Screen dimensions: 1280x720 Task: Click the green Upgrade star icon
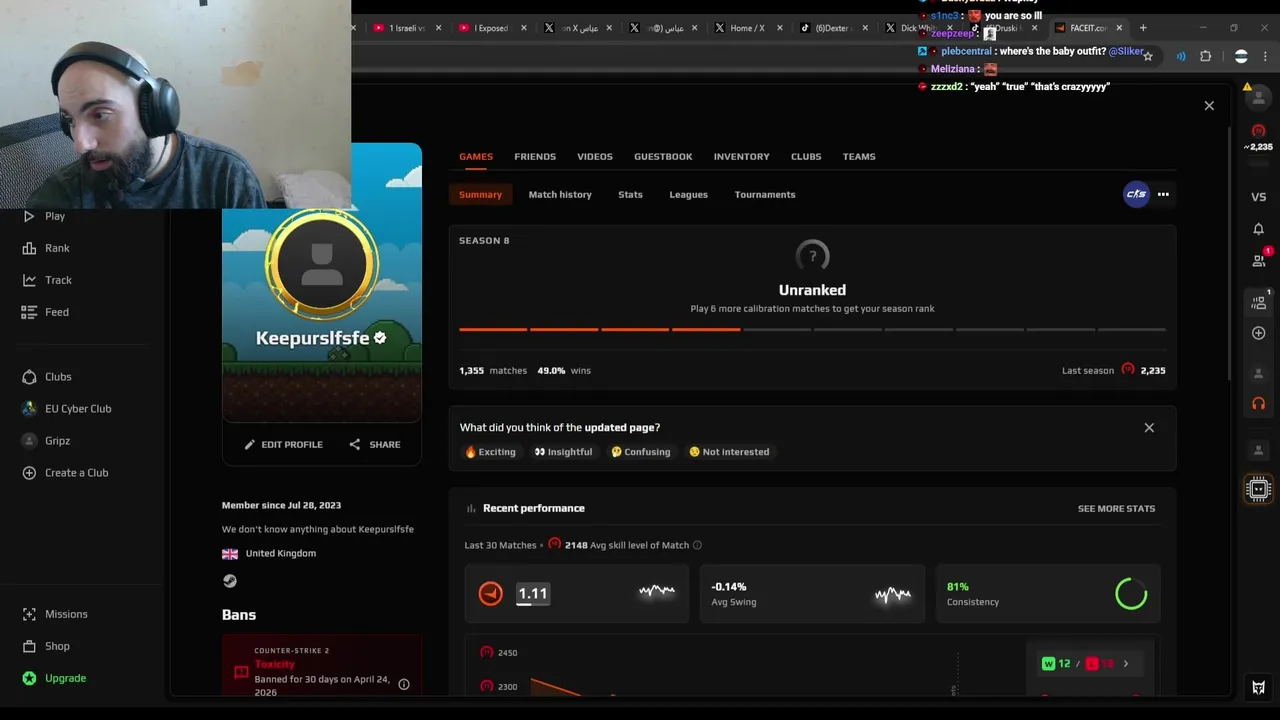click(x=29, y=678)
